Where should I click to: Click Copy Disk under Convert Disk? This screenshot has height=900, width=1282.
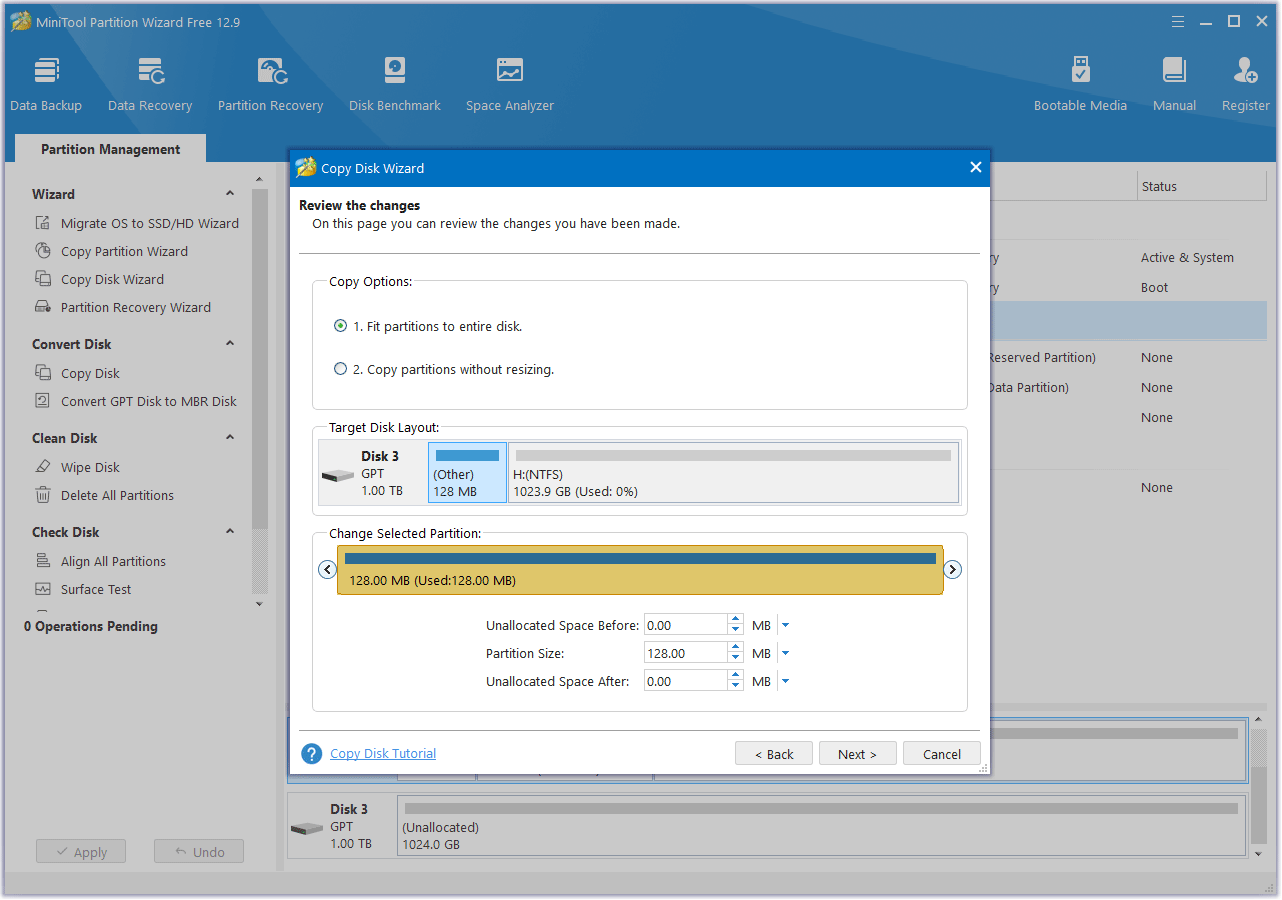(90, 373)
